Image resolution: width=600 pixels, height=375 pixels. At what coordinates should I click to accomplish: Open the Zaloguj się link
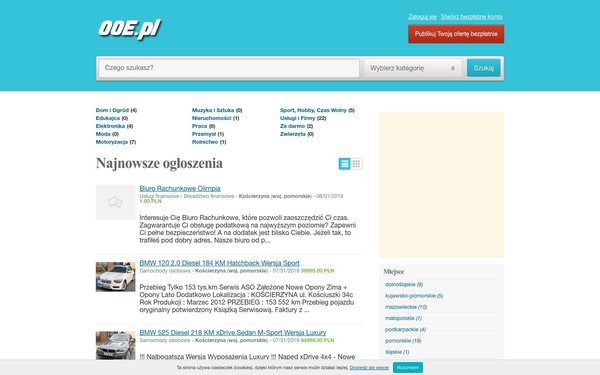[x=422, y=16]
